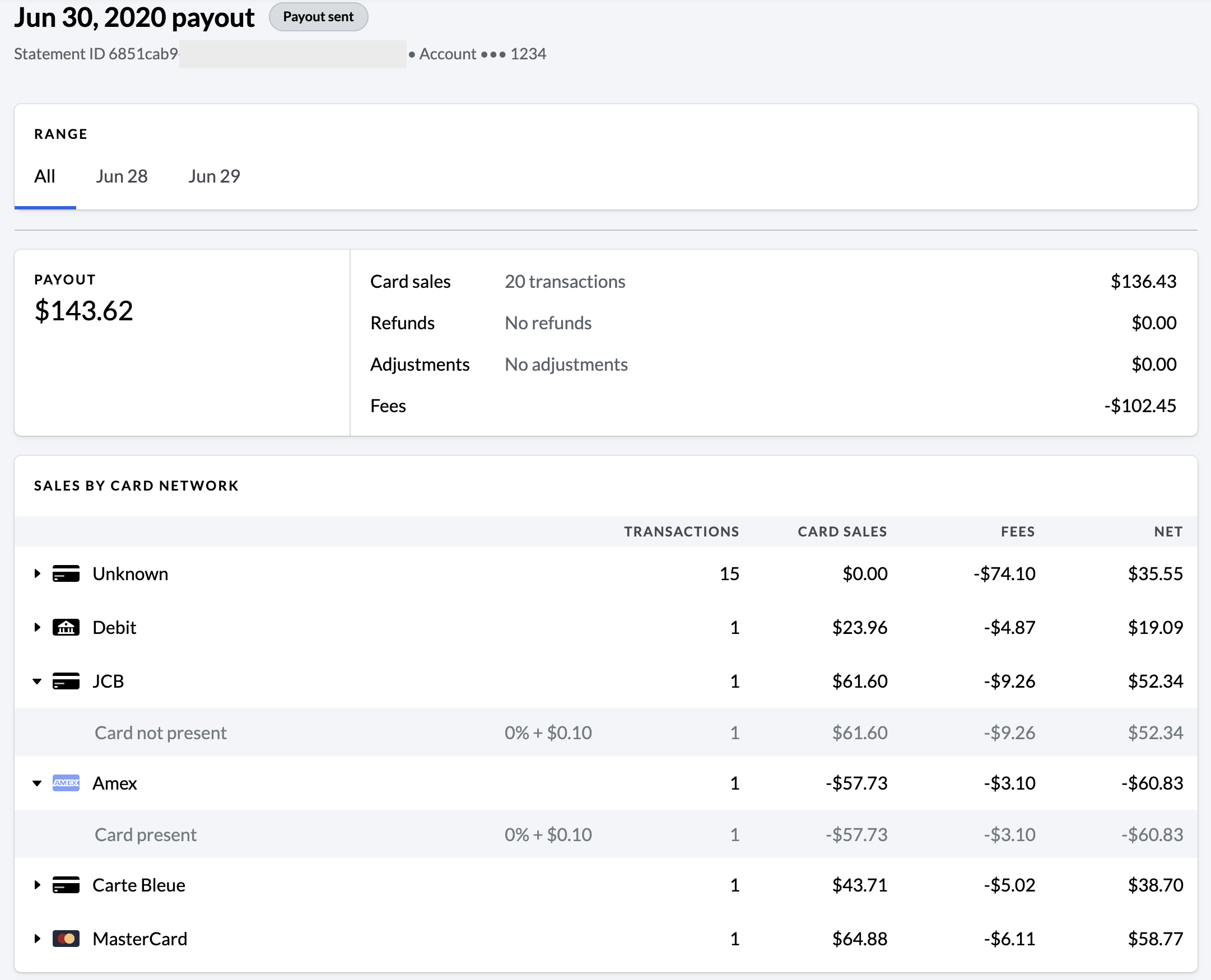Expand the MasterCard row arrow
Viewport: 1211px width, 980px height.
coord(38,939)
